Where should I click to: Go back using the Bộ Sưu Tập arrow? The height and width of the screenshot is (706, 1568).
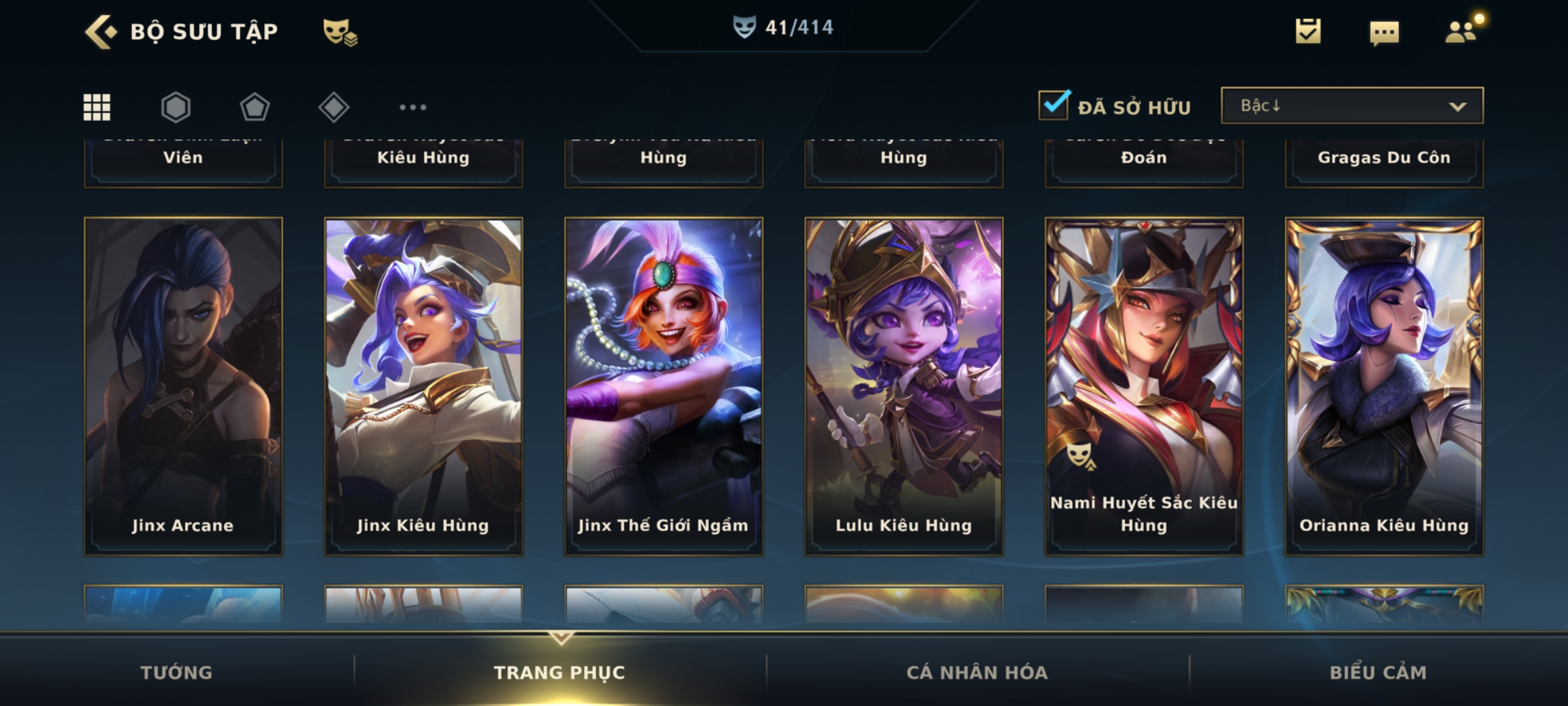(101, 31)
